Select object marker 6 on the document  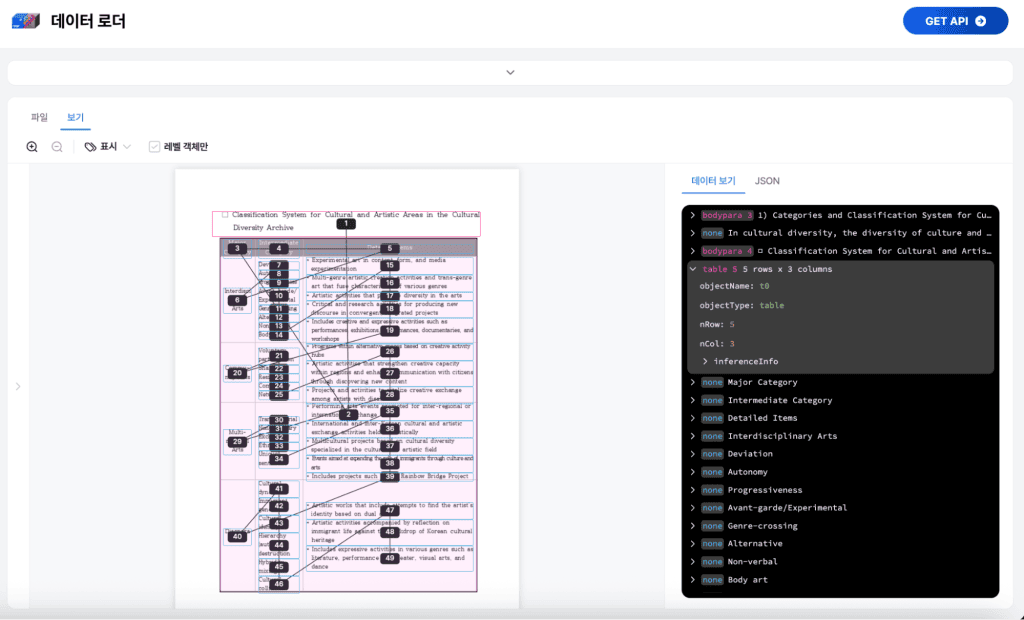(237, 301)
